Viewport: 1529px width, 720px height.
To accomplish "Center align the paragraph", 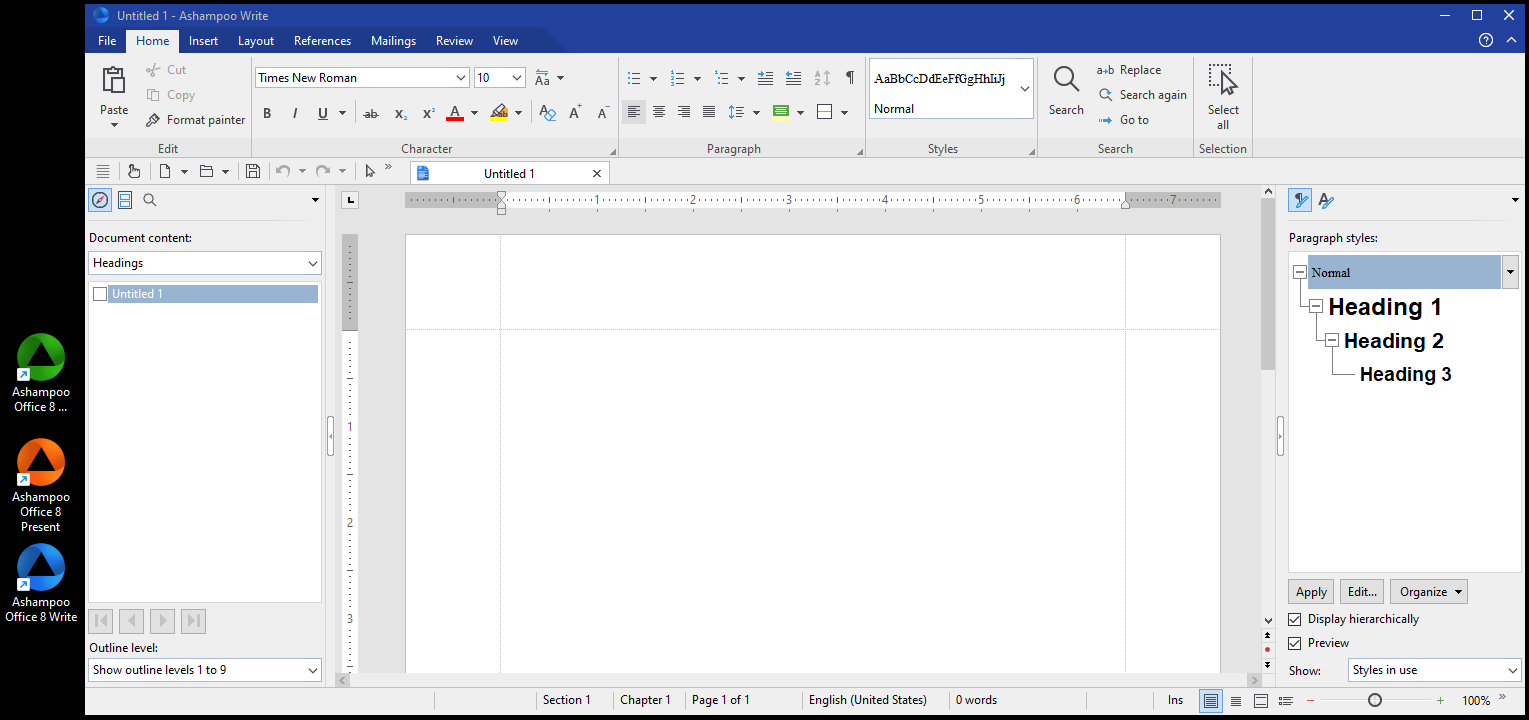I will (x=659, y=112).
